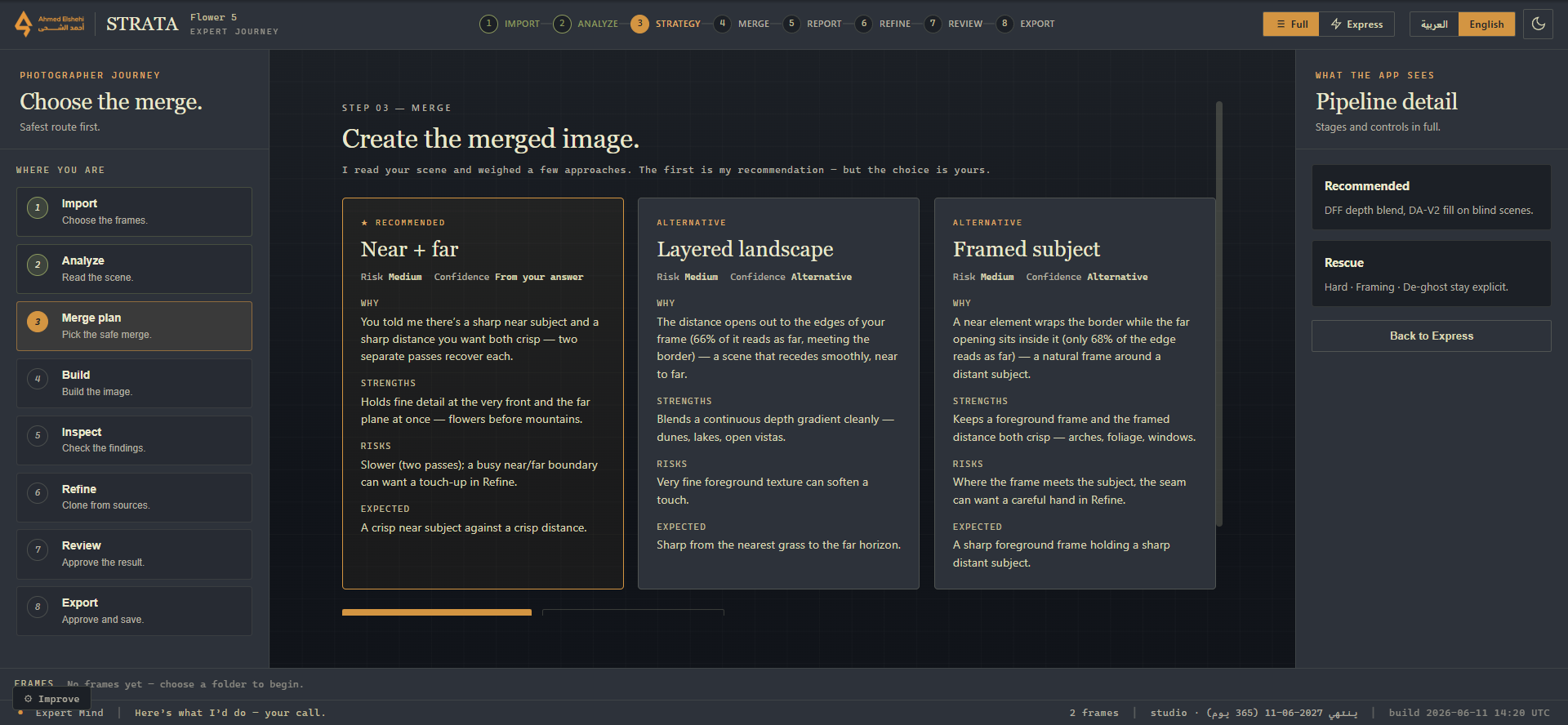
Task: Click the orange primary button below cards
Action: pyautogui.click(x=437, y=612)
